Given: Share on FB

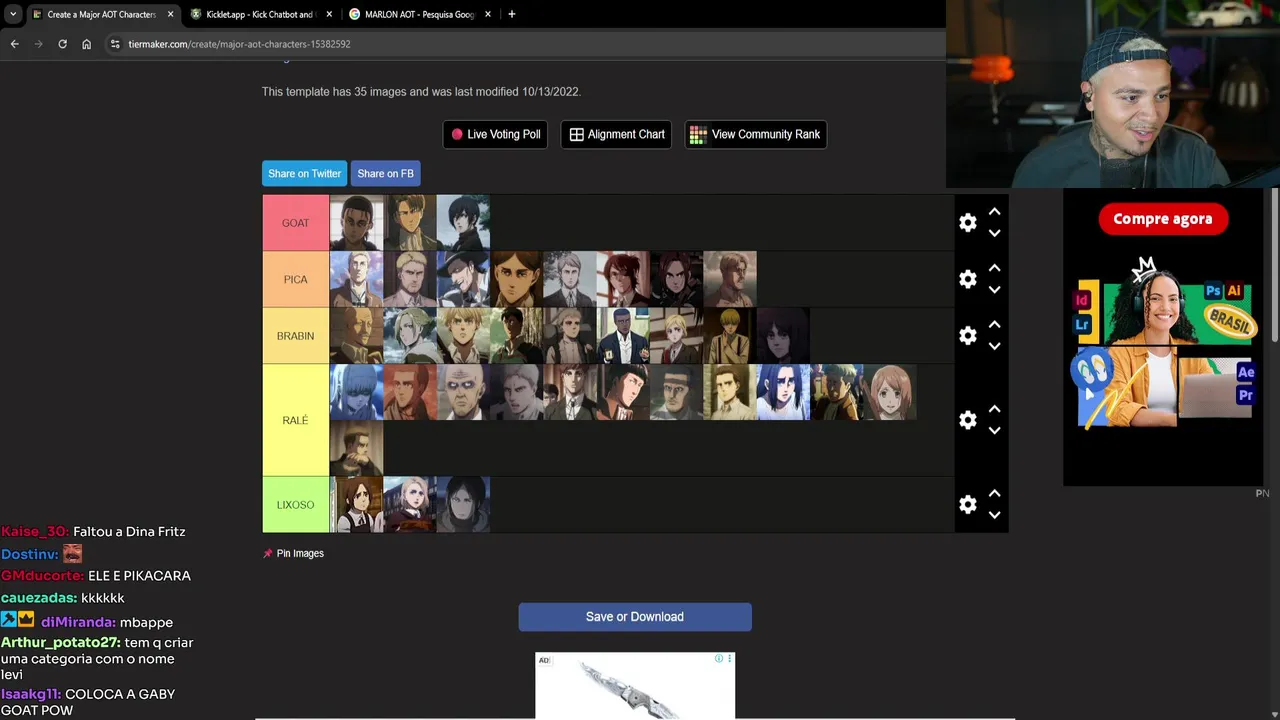Looking at the screenshot, I should 385,173.
